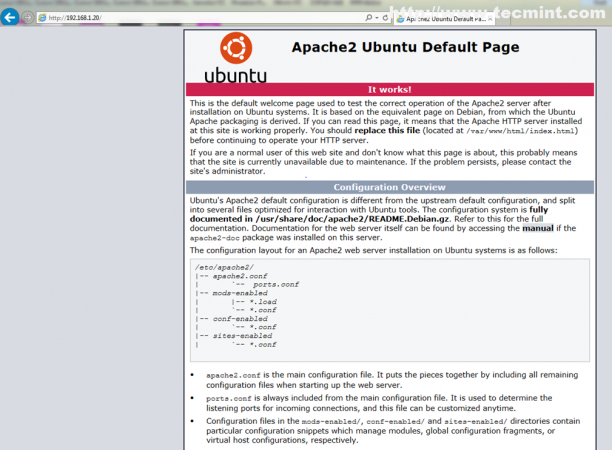Click the page icon in address bar
Viewport: 612px width, 450px height.
(41, 18)
